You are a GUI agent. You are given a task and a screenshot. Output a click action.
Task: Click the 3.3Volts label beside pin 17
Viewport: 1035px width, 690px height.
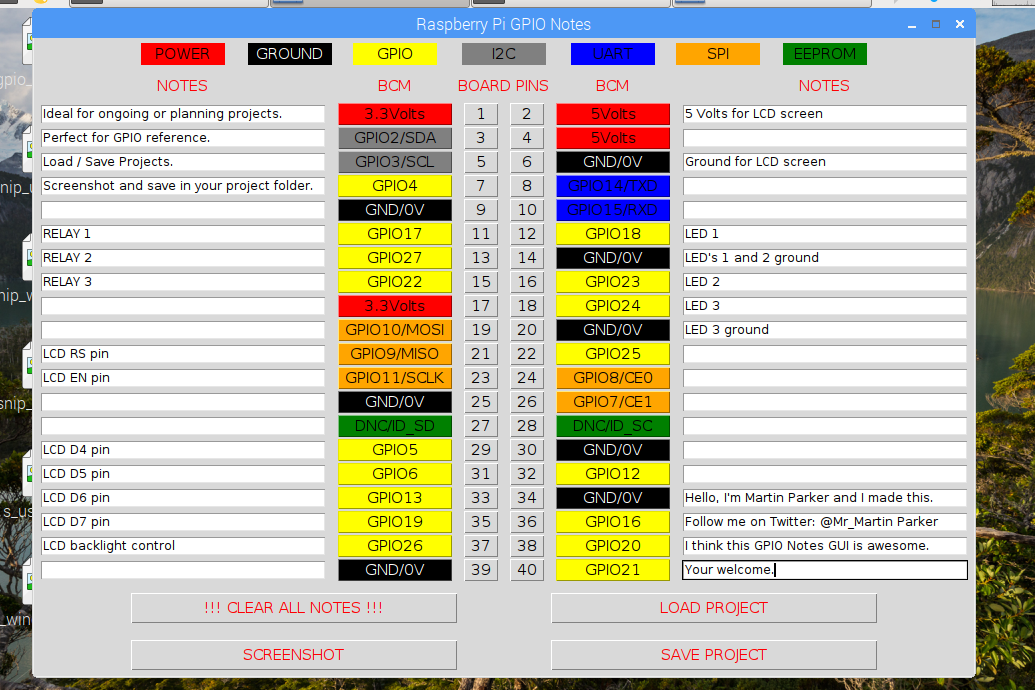click(395, 306)
